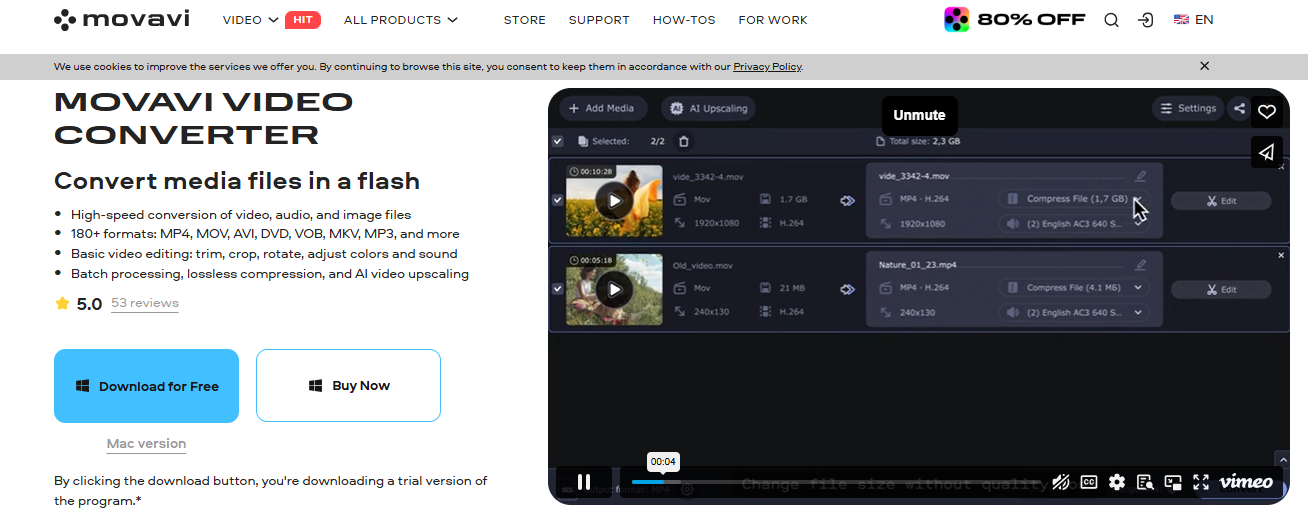Click AI Upscaling in video preview

pos(709,109)
